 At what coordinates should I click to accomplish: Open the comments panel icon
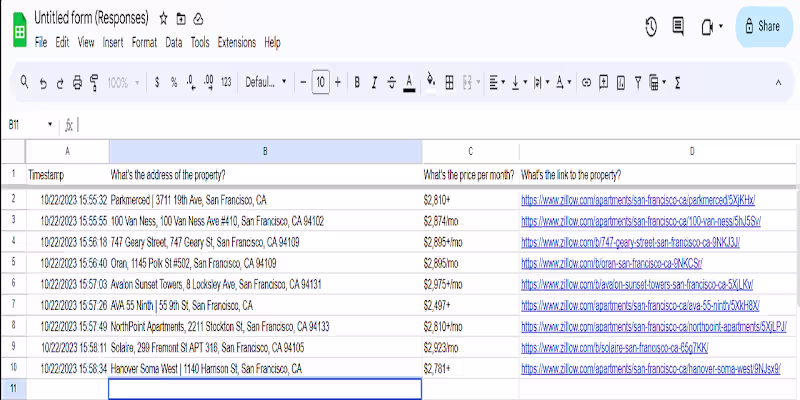678,27
